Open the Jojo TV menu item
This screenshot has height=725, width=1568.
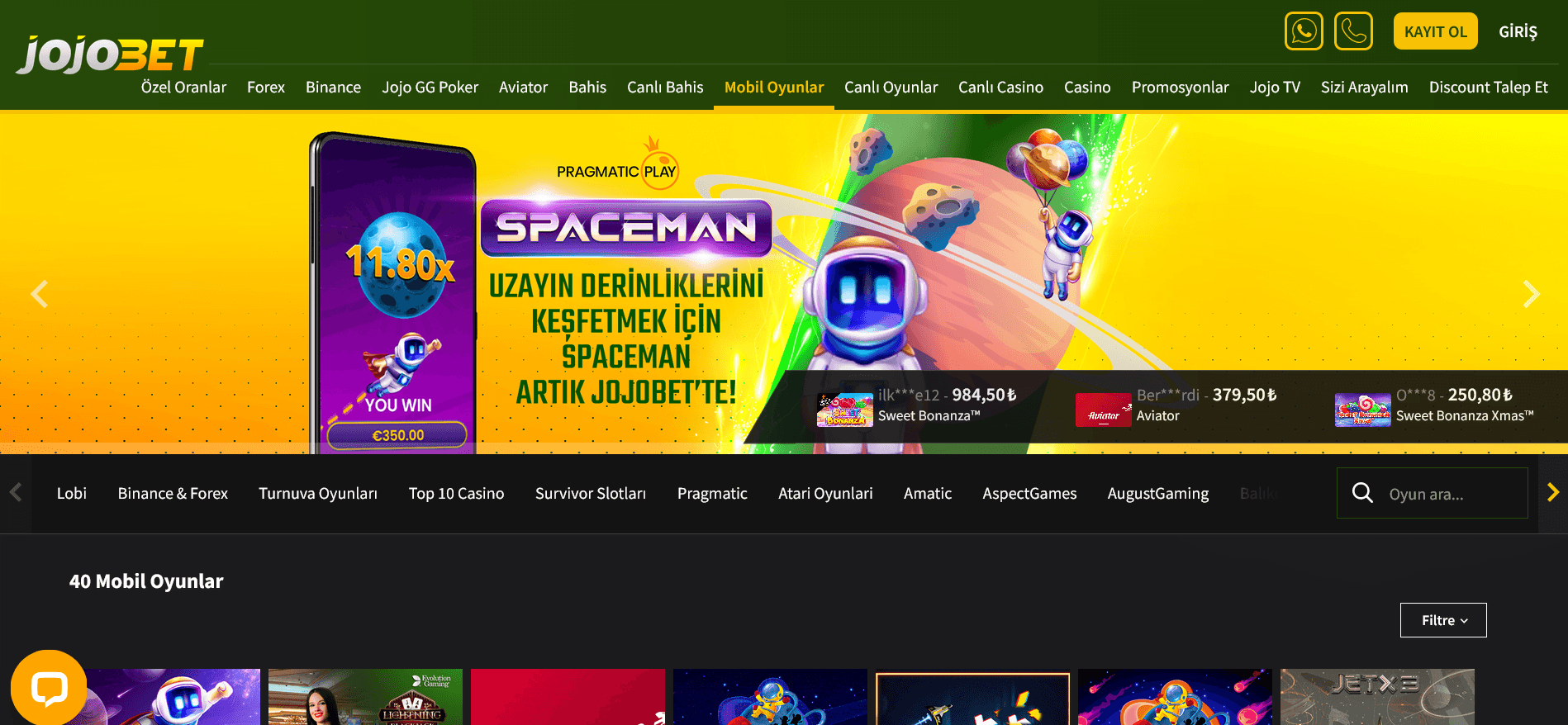tap(1275, 87)
